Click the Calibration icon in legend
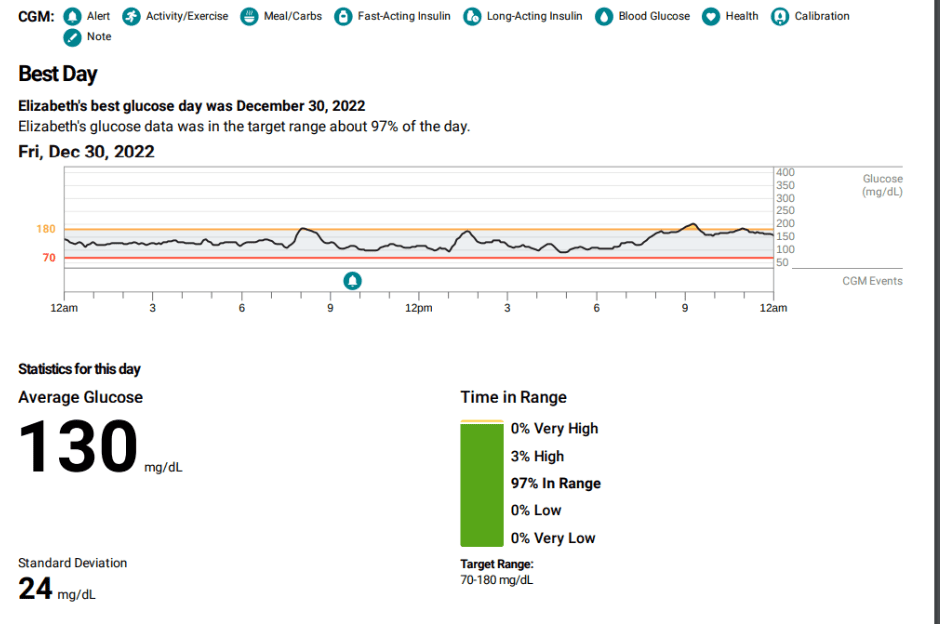This screenshot has height=624, width=940. [780, 17]
